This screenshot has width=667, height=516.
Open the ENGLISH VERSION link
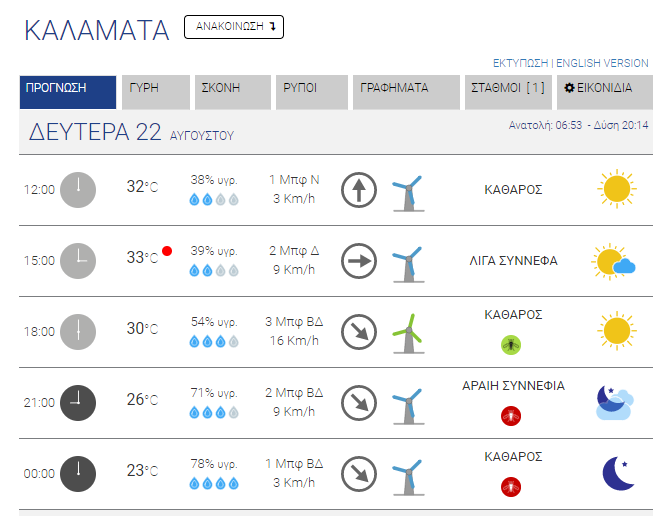coord(602,63)
